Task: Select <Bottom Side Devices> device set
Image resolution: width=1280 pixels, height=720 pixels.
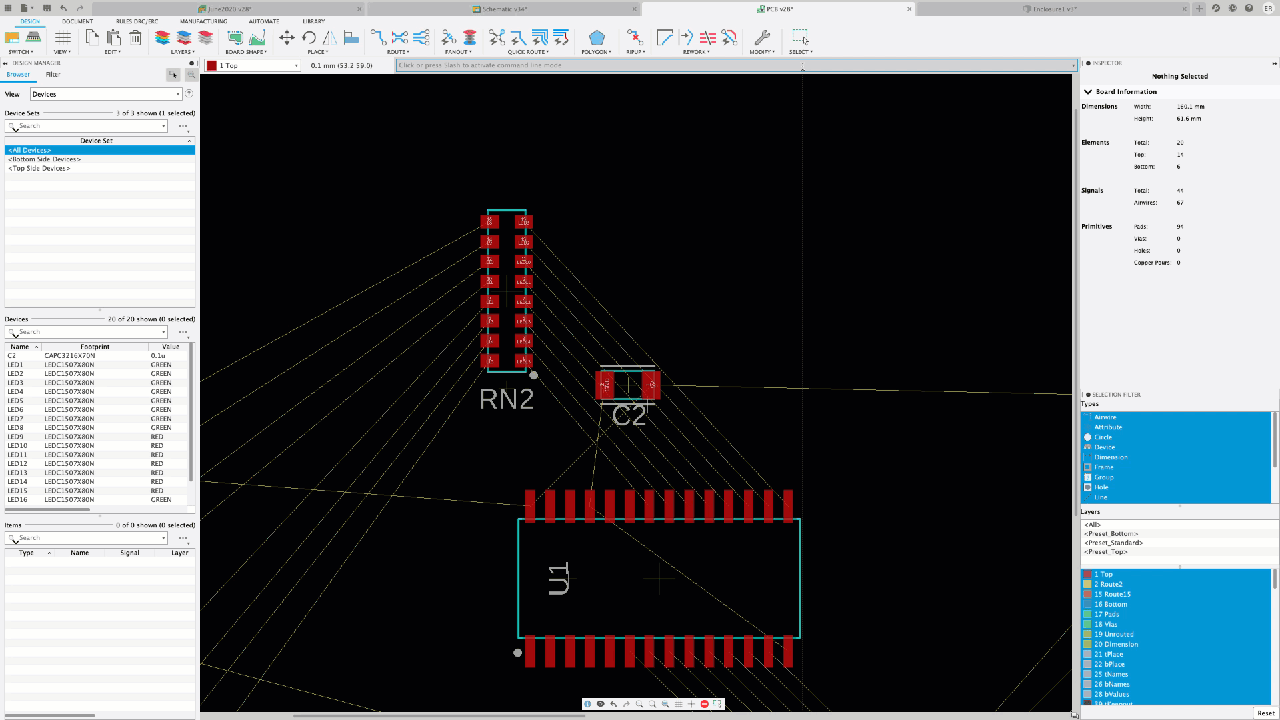Action: click(x=100, y=159)
